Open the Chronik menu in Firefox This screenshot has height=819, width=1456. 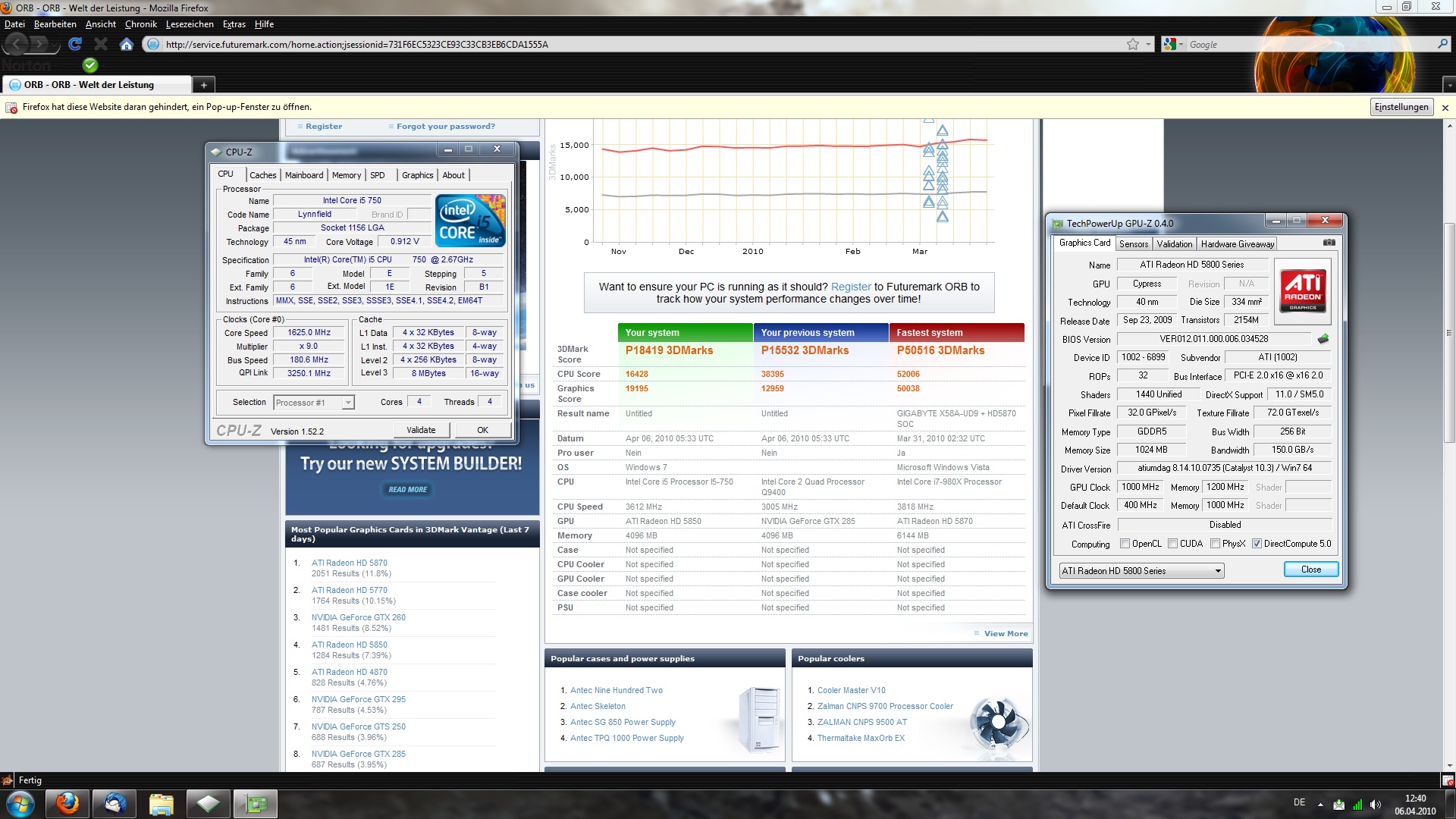point(141,24)
